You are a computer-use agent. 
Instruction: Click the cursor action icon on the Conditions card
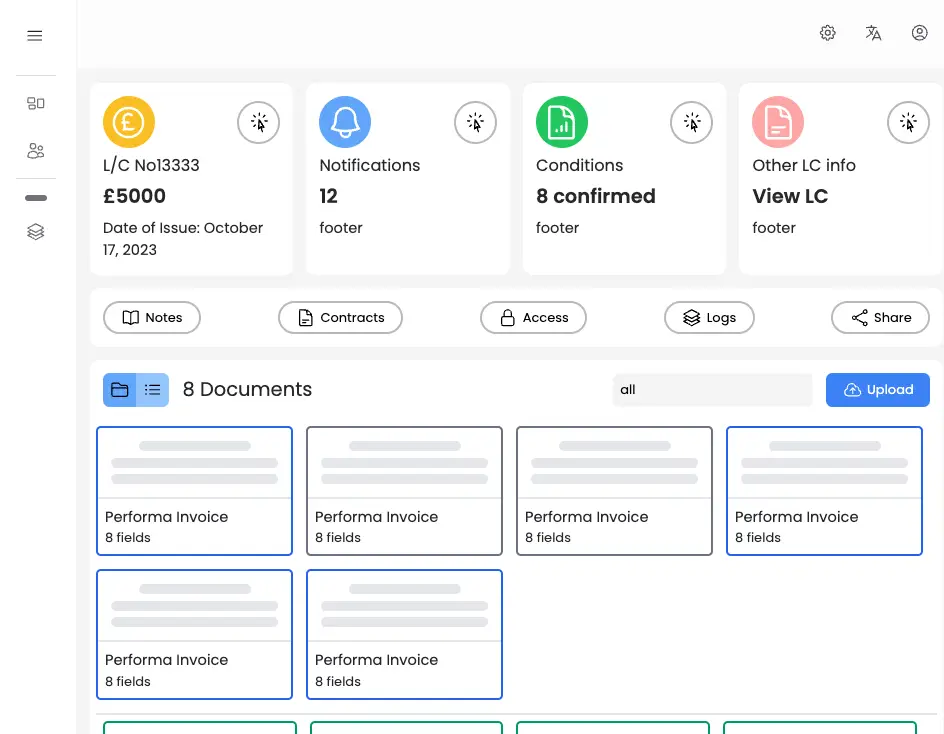point(692,122)
